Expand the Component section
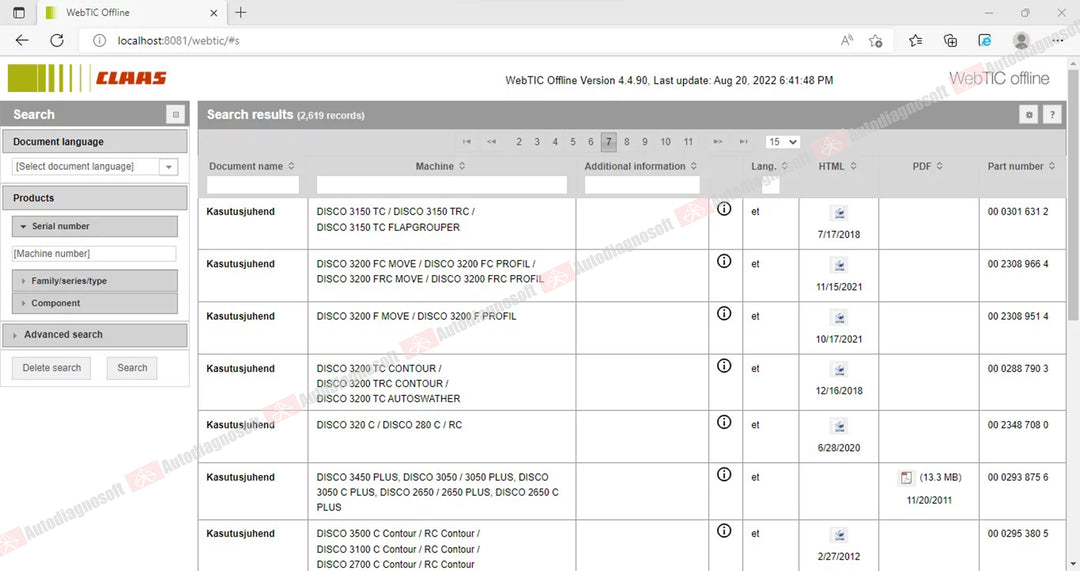The image size is (1080, 571). point(94,303)
